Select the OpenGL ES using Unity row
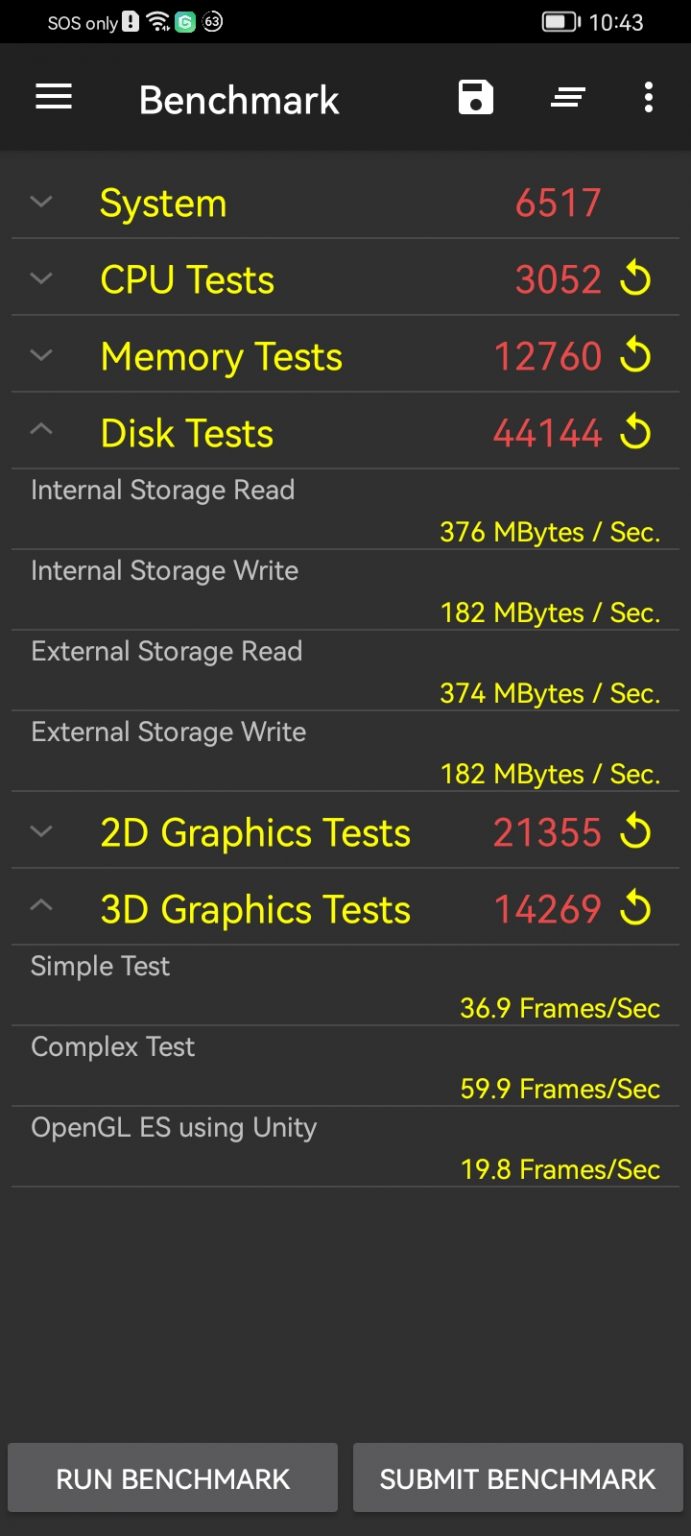 point(345,1147)
